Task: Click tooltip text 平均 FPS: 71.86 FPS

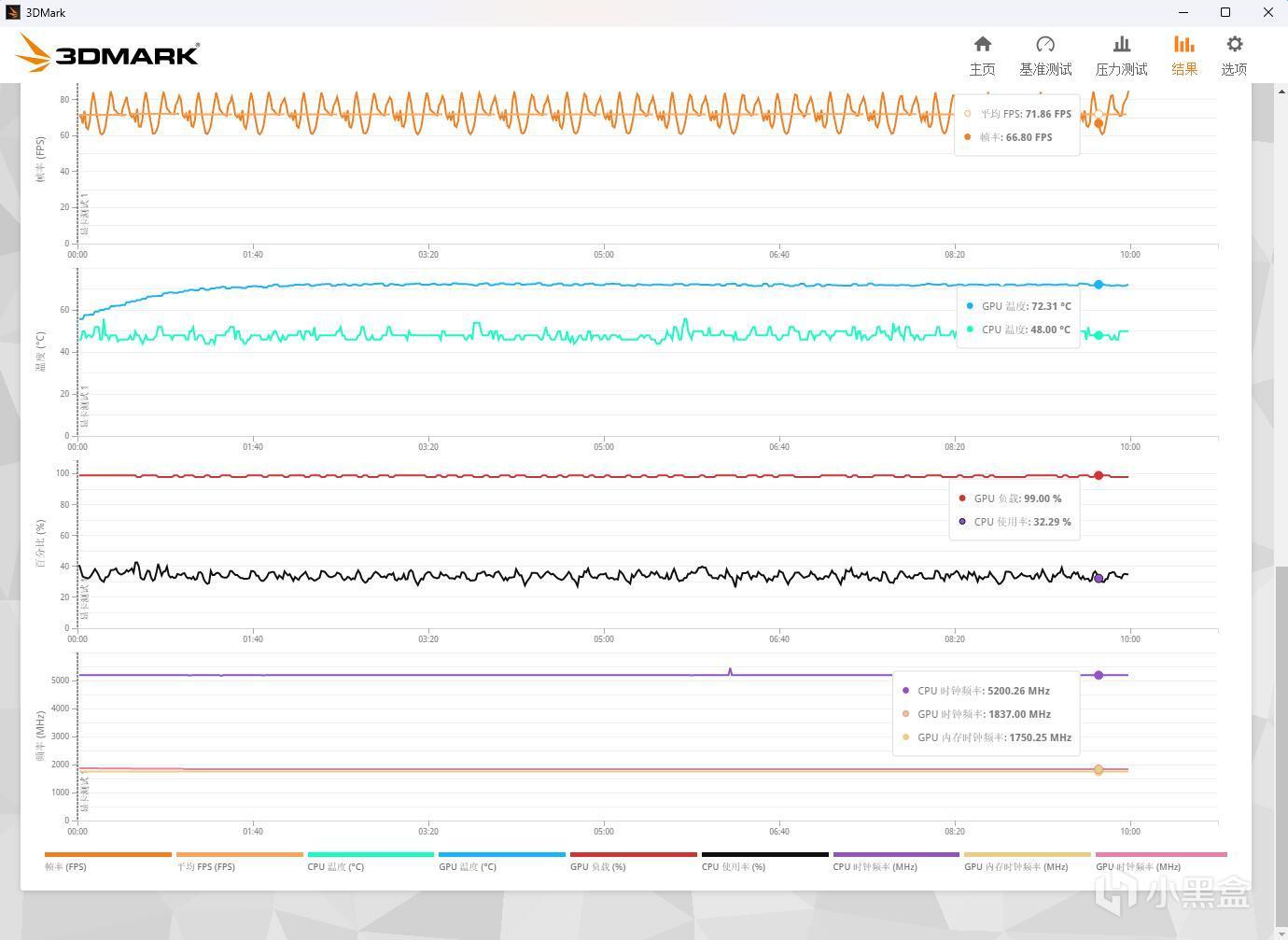Action: coord(1026,114)
